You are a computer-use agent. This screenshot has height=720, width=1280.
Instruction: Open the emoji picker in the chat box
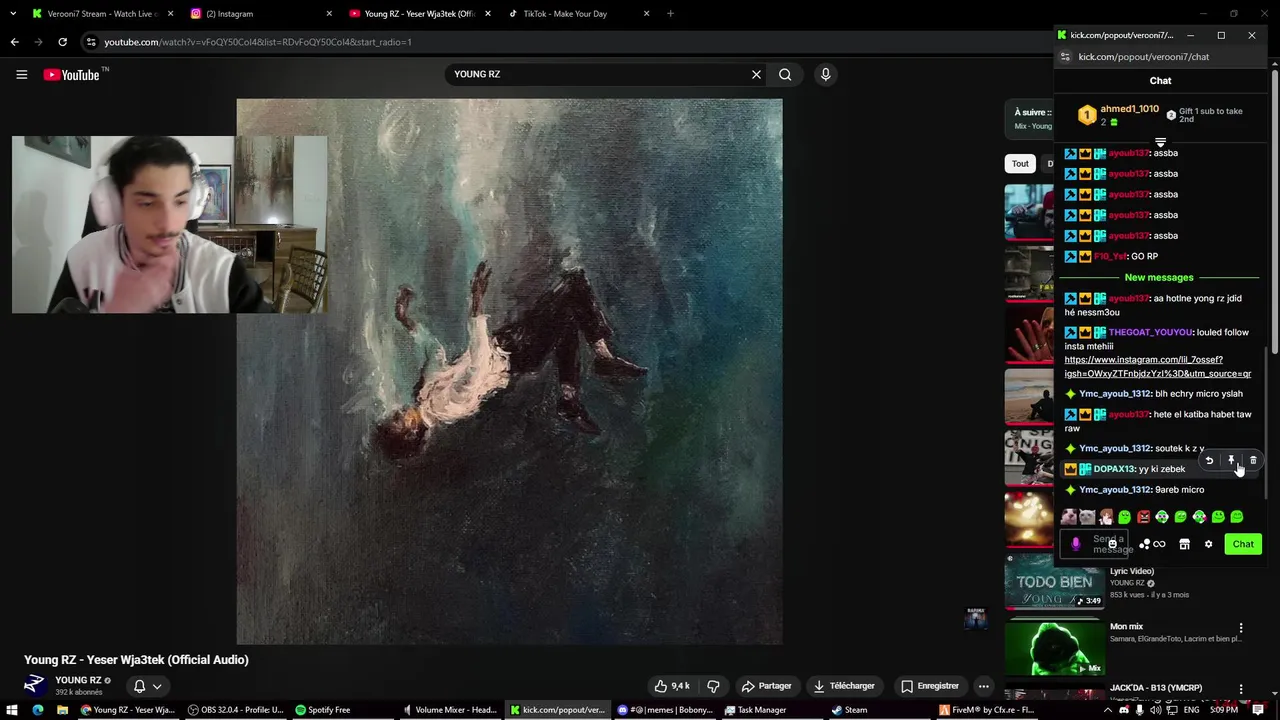[x=1112, y=544]
